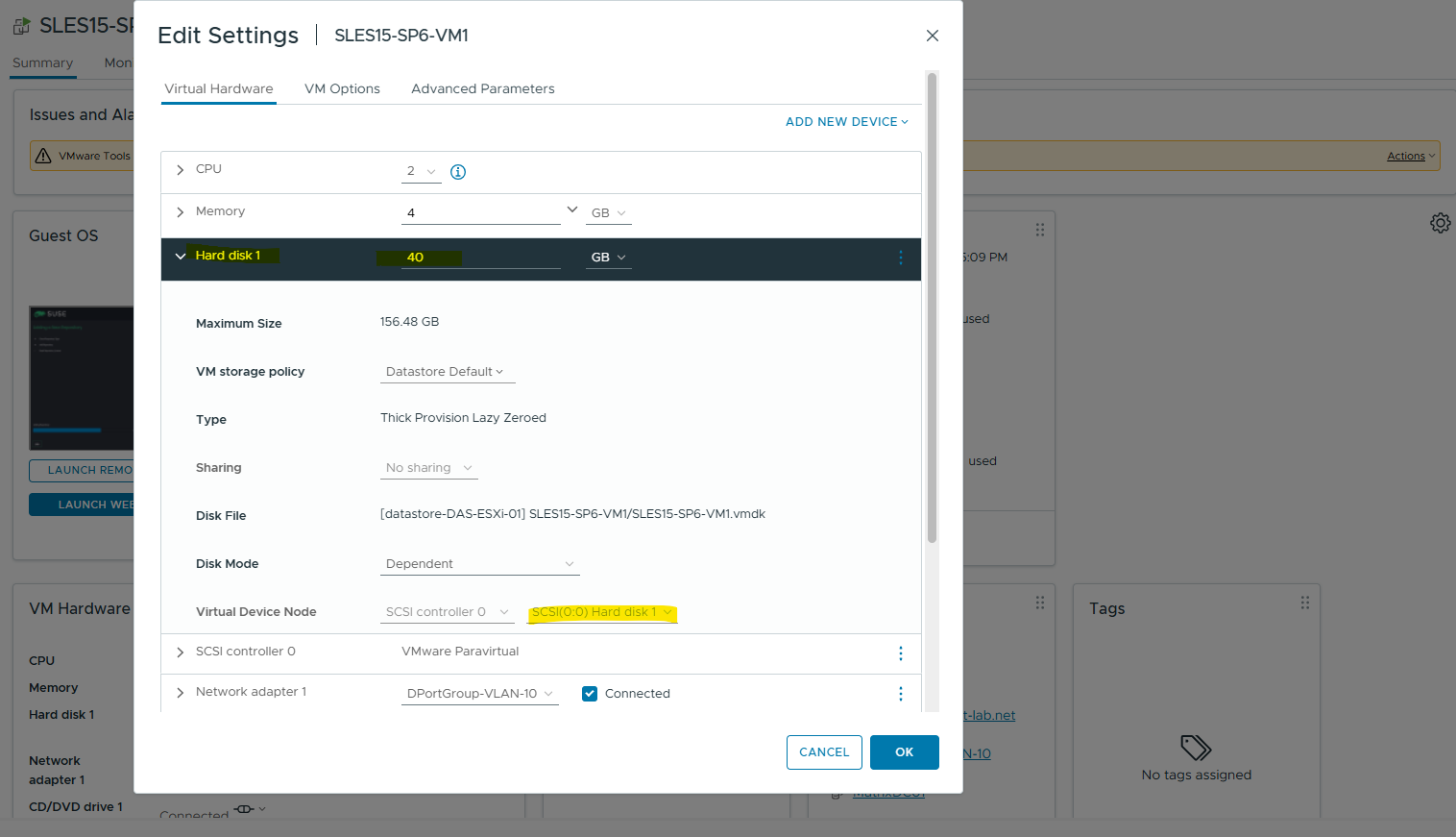Image resolution: width=1456 pixels, height=837 pixels.
Task: Click the VMware Tools warning triangle icon
Action: (x=43, y=156)
